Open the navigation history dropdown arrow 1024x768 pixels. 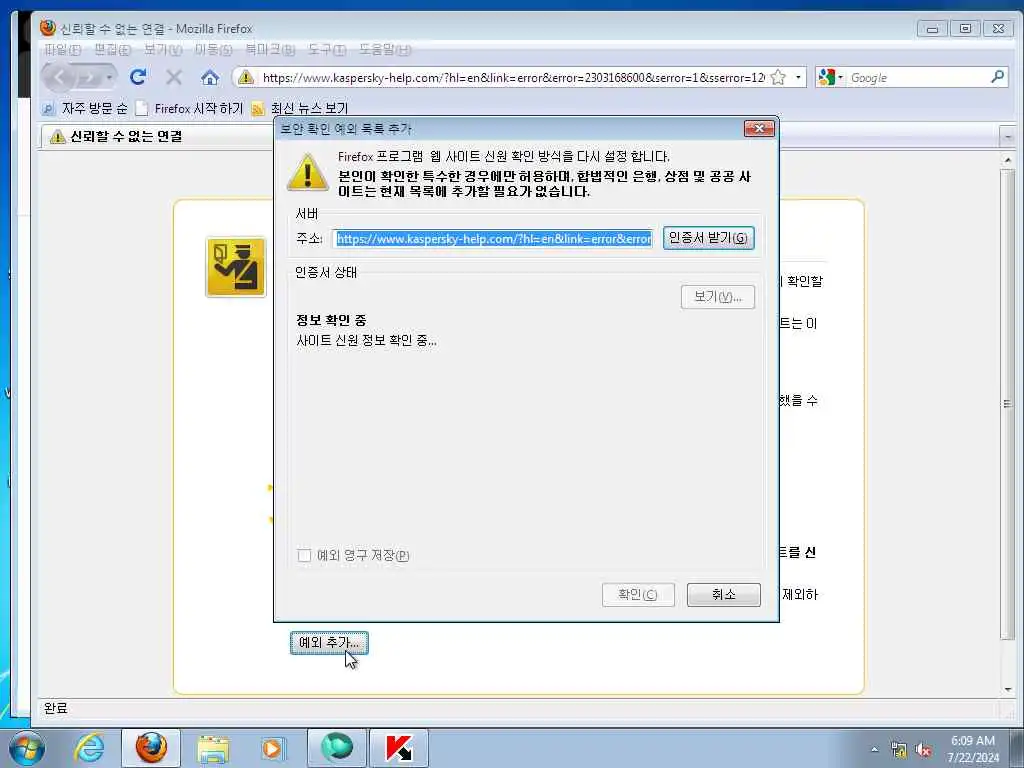tap(109, 78)
